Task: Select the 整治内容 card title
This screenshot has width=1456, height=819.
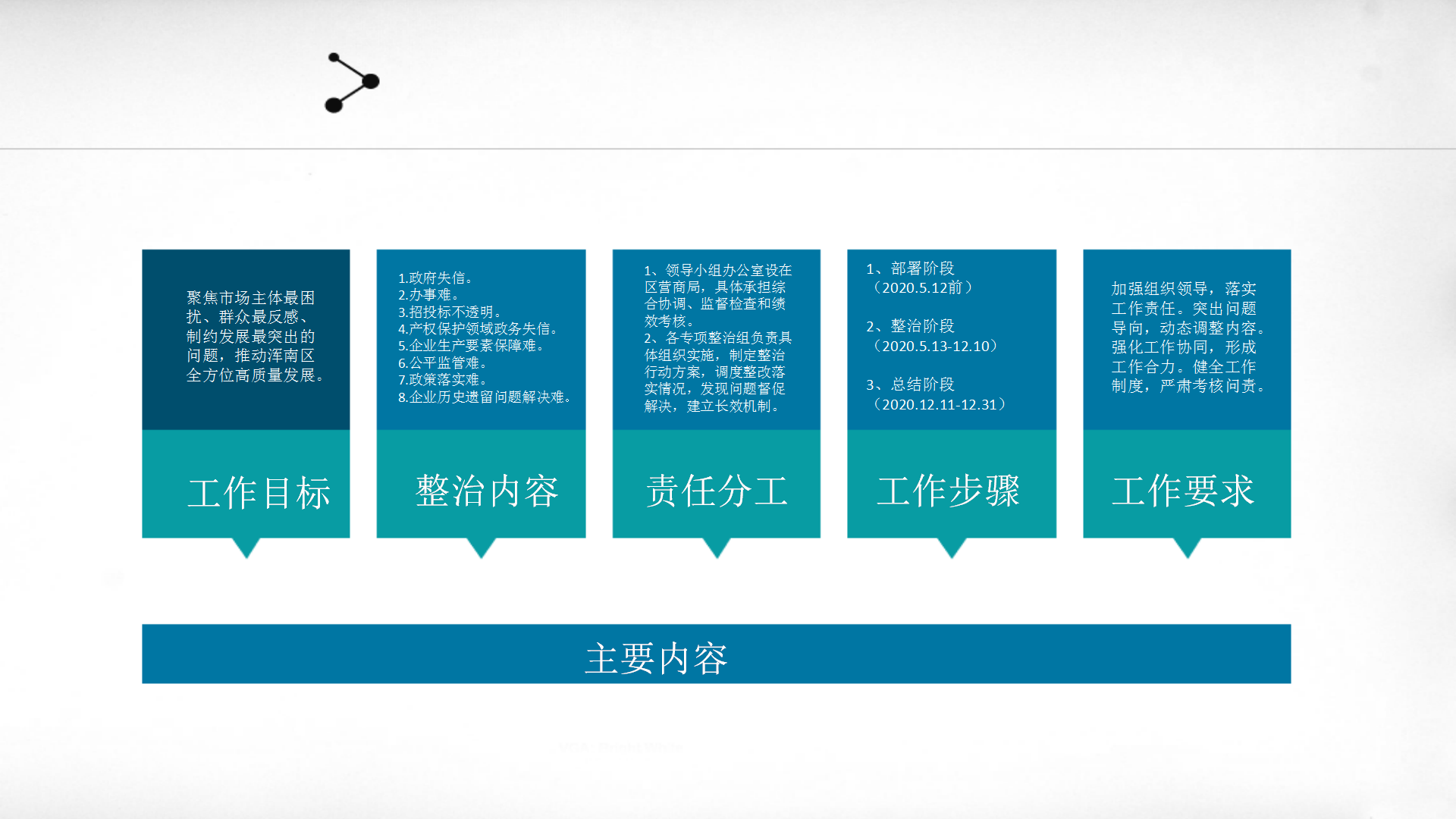Action: pyautogui.click(x=487, y=491)
